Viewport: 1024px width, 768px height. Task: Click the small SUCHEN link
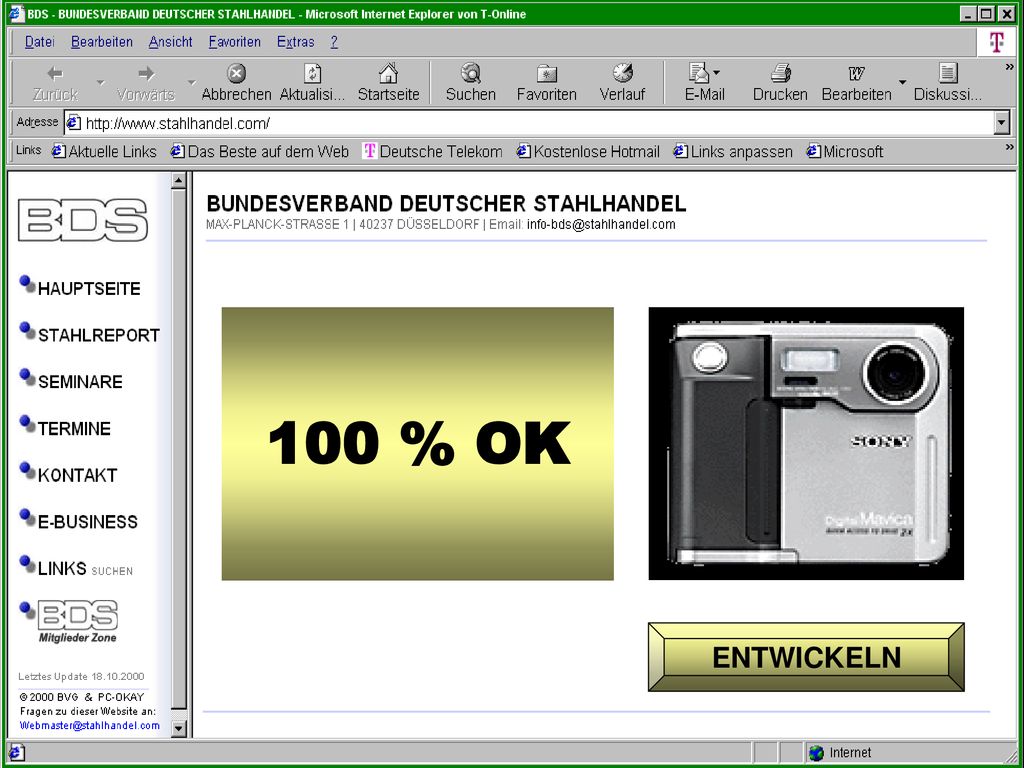[x=112, y=571]
